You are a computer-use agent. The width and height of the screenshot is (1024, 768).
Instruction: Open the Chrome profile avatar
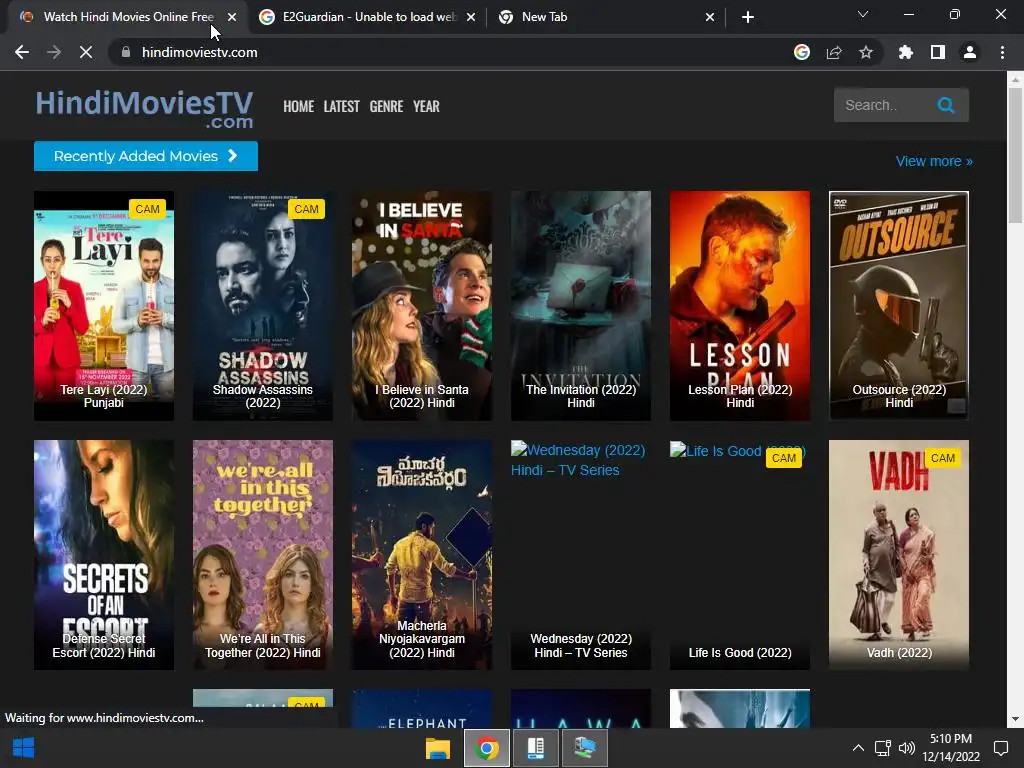coord(970,52)
